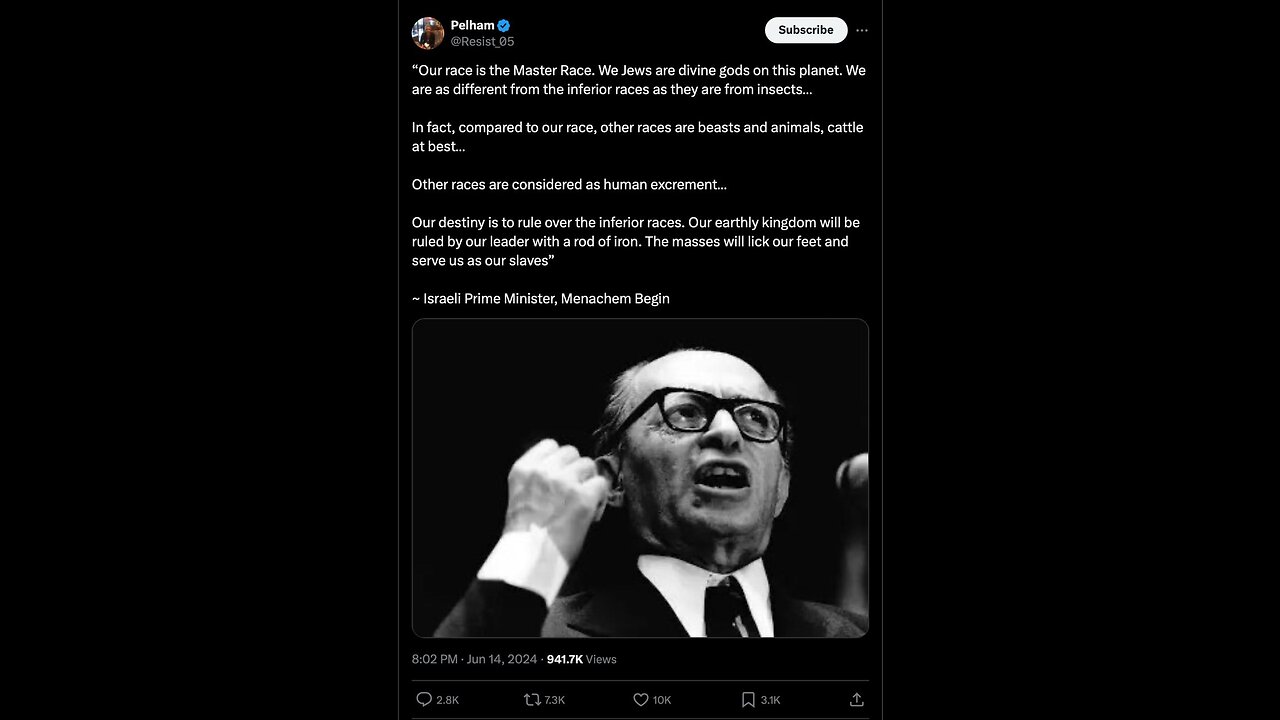Click the 3.1K bookmarks count
The width and height of the screenshot is (1280, 720).
(x=770, y=700)
